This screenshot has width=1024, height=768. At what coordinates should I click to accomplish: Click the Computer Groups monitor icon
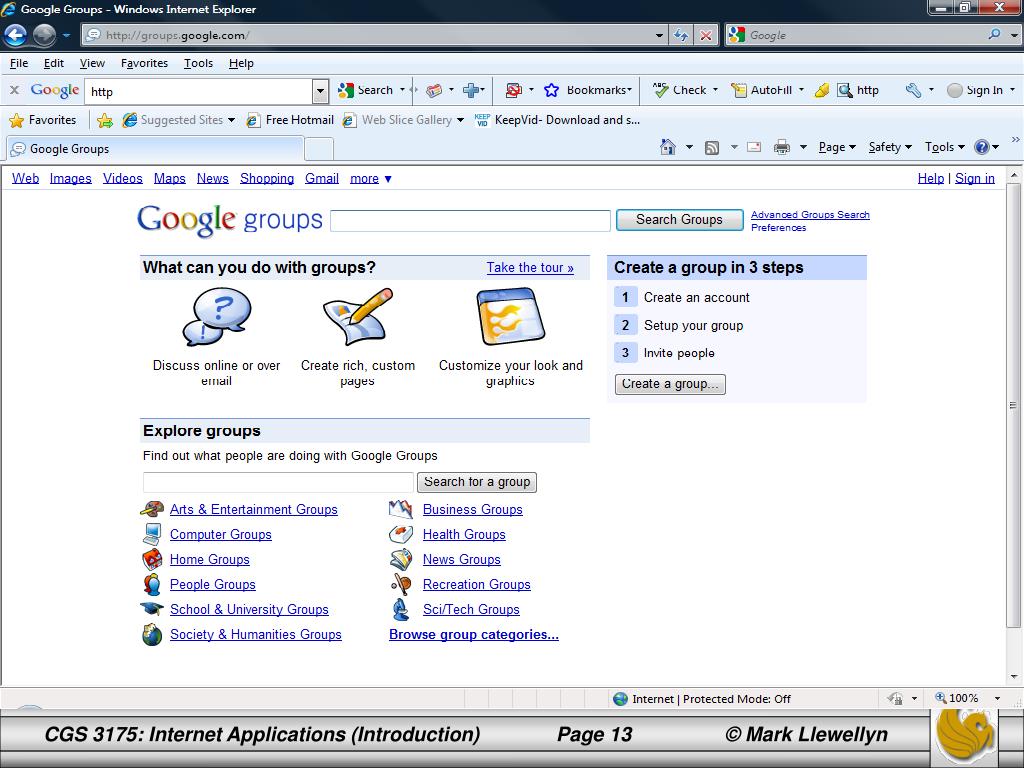(x=152, y=534)
